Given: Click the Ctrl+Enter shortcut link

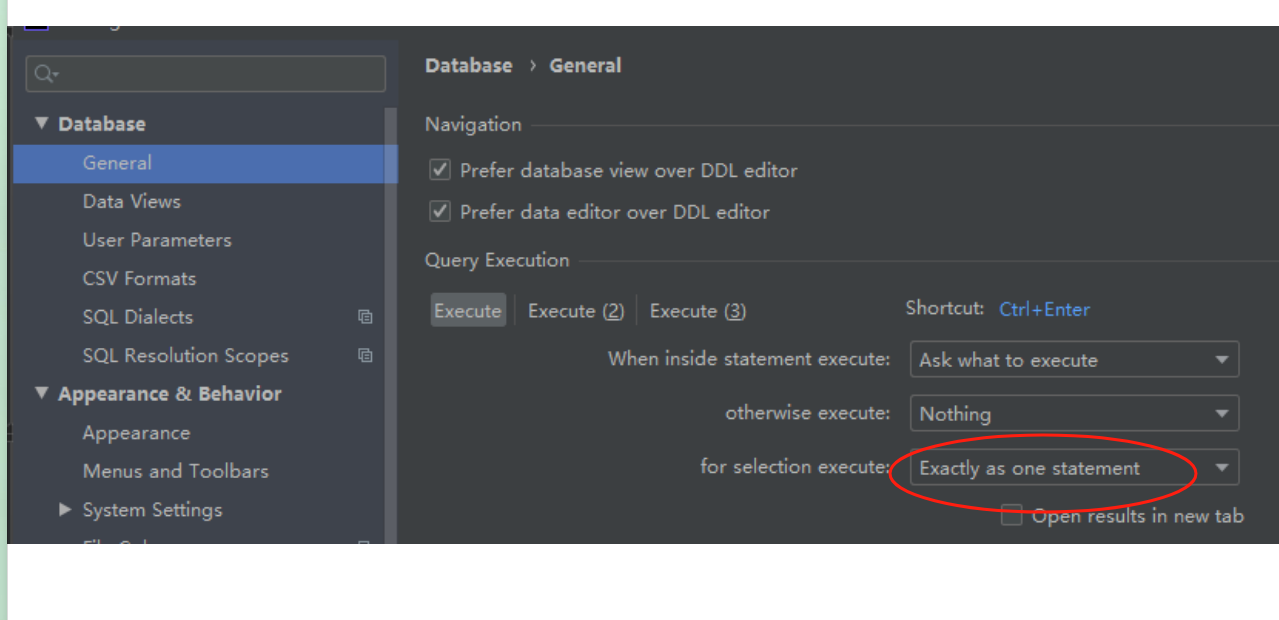Looking at the screenshot, I should [1044, 310].
